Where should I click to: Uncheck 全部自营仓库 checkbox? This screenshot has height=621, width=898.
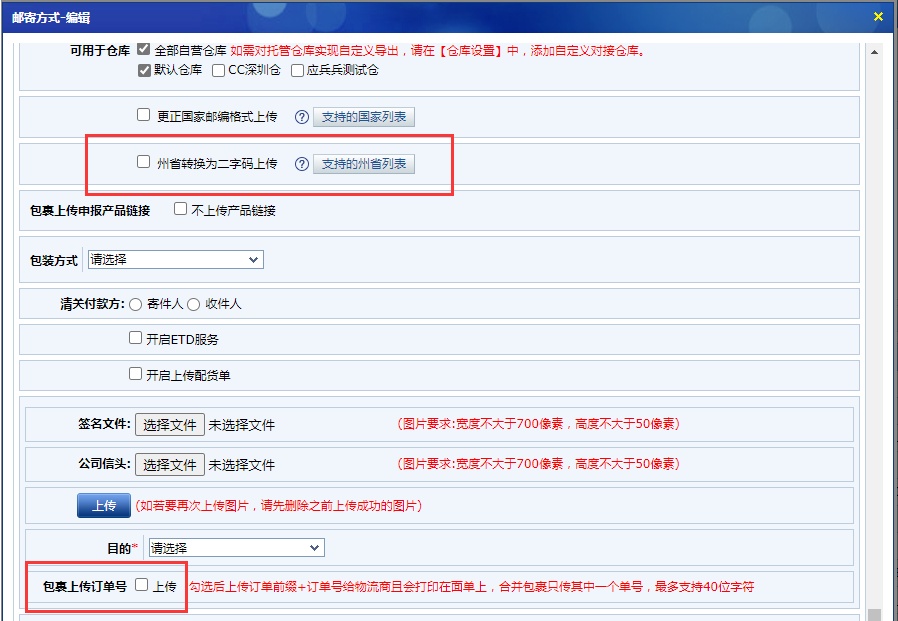144,49
